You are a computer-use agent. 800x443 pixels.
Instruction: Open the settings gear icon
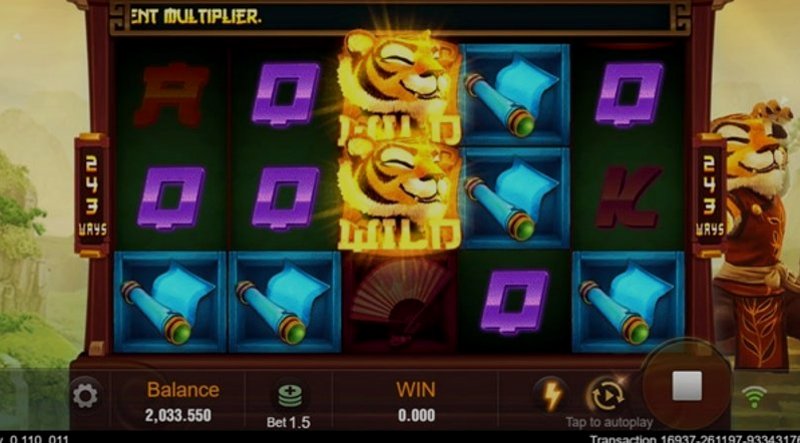(x=85, y=396)
